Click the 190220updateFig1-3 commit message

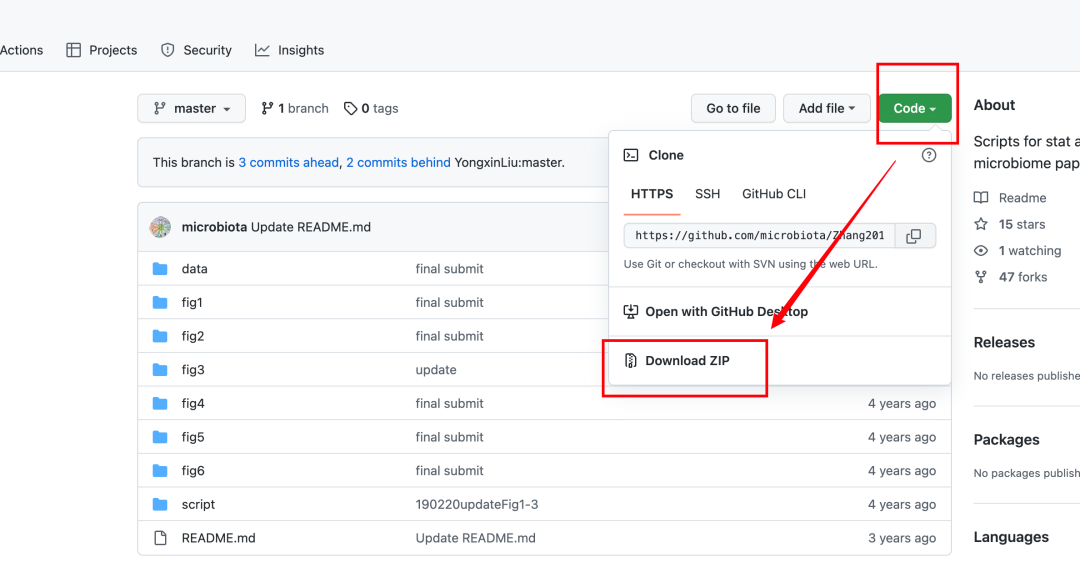(x=477, y=504)
